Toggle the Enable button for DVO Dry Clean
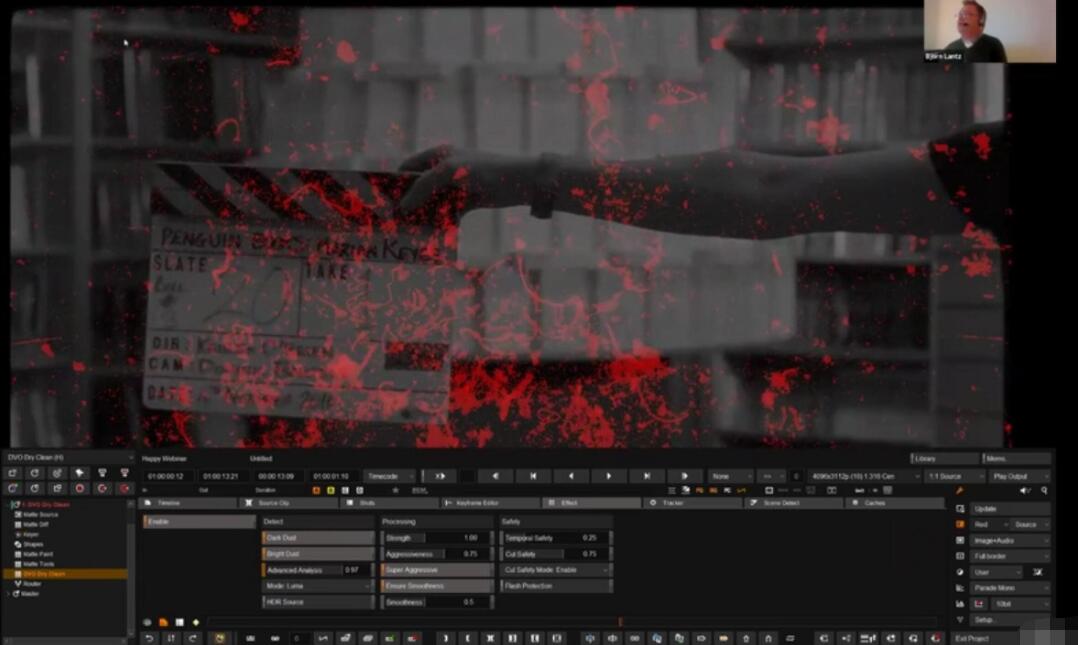Image resolution: width=1078 pixels, height=645 pixels. point(199,522)
